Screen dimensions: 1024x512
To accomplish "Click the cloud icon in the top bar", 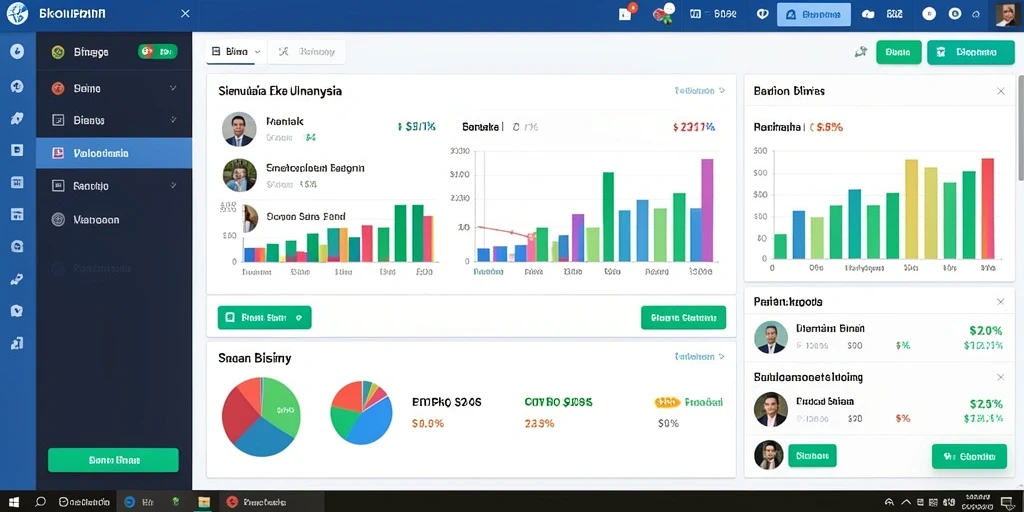I will (868, 14).
